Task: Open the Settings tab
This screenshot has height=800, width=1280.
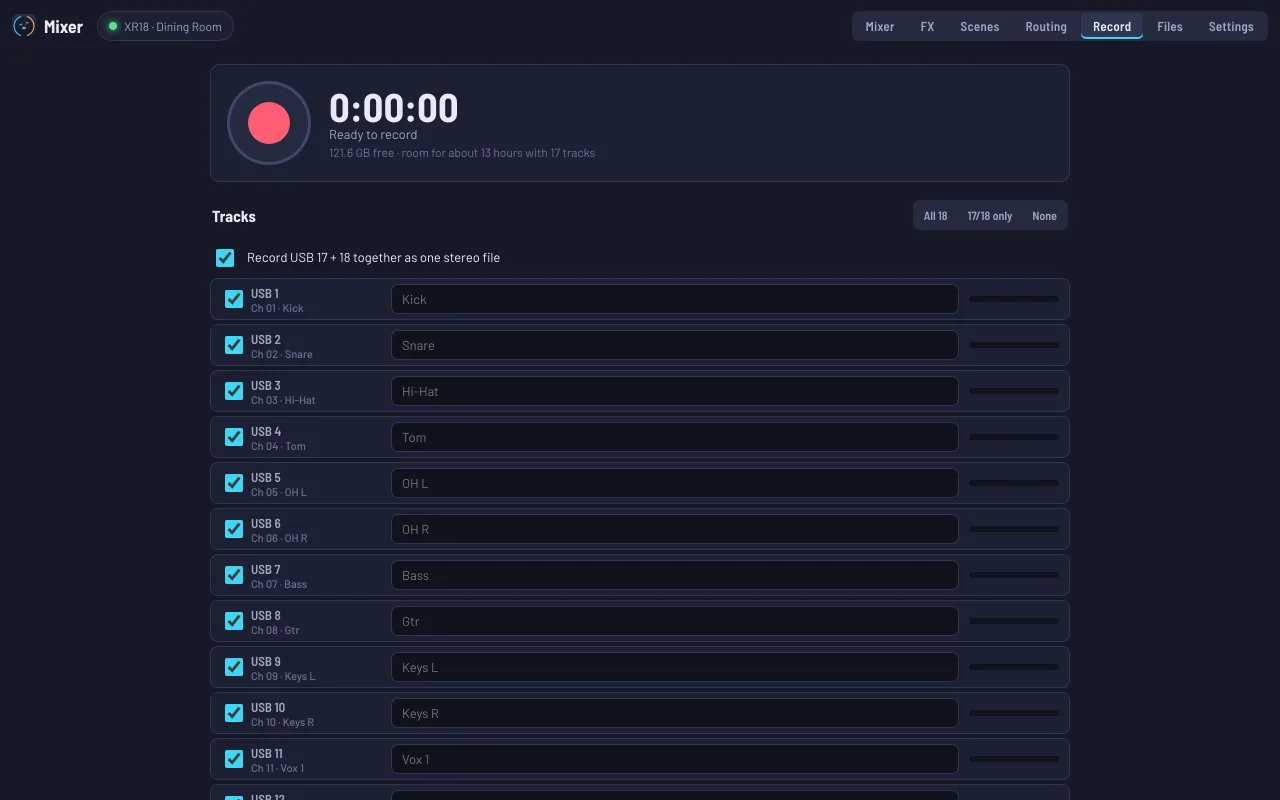Action: [1231, 27]
